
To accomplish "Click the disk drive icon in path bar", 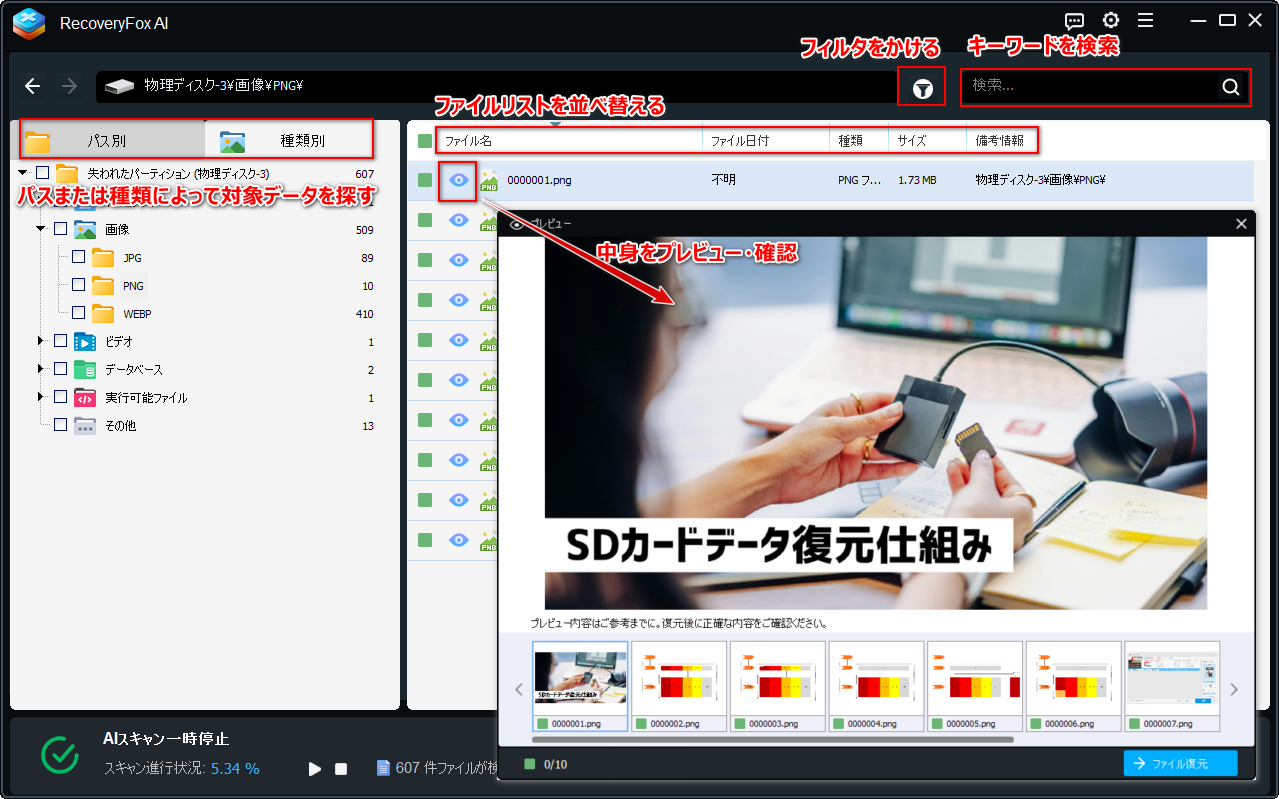I will click(120, 86).
